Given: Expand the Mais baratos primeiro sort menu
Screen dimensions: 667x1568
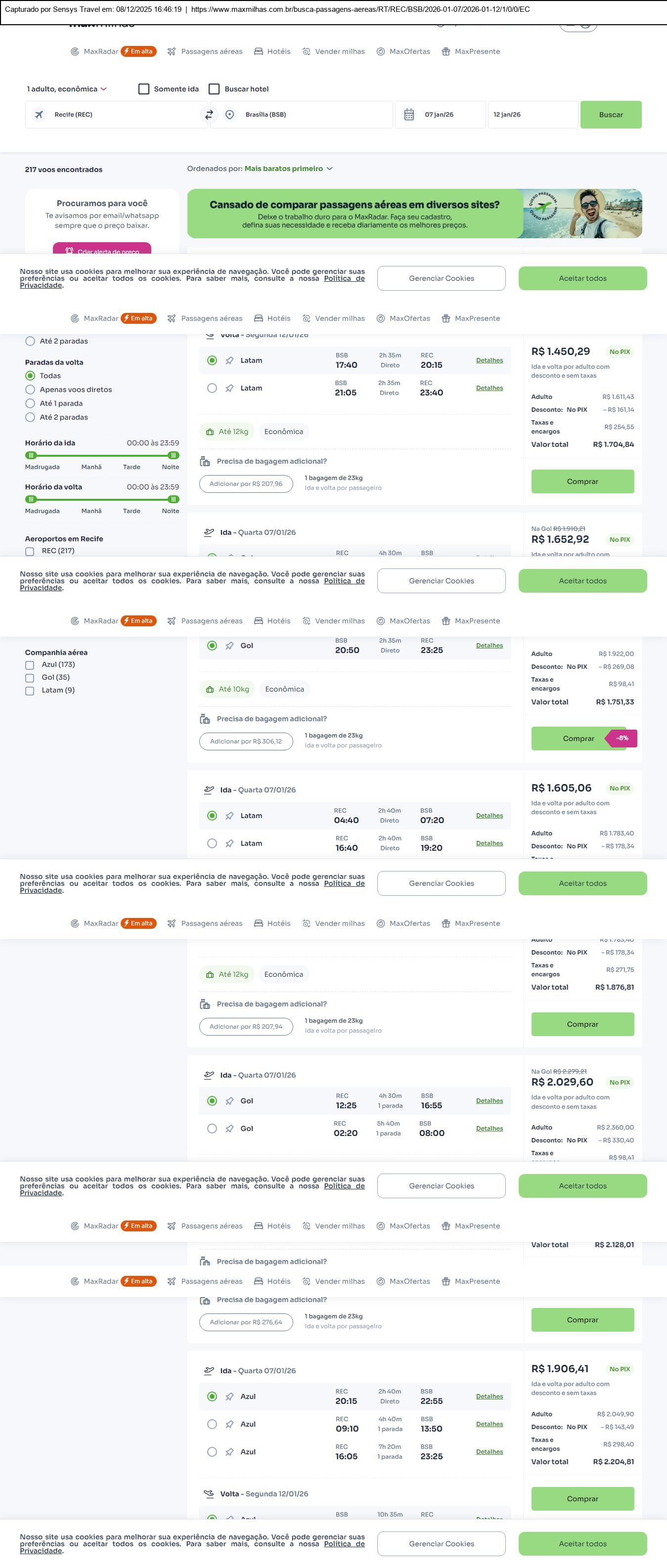Looking at the screenshot, I should pyautogui.click(x=288, y=169).
